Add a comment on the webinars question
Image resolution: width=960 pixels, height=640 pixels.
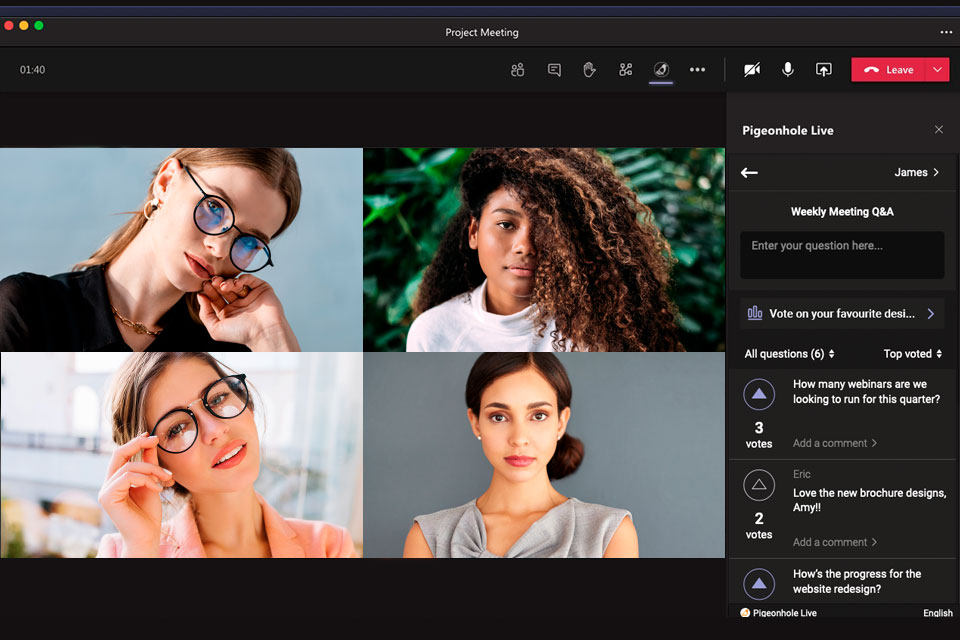click(x=834, y=443)
